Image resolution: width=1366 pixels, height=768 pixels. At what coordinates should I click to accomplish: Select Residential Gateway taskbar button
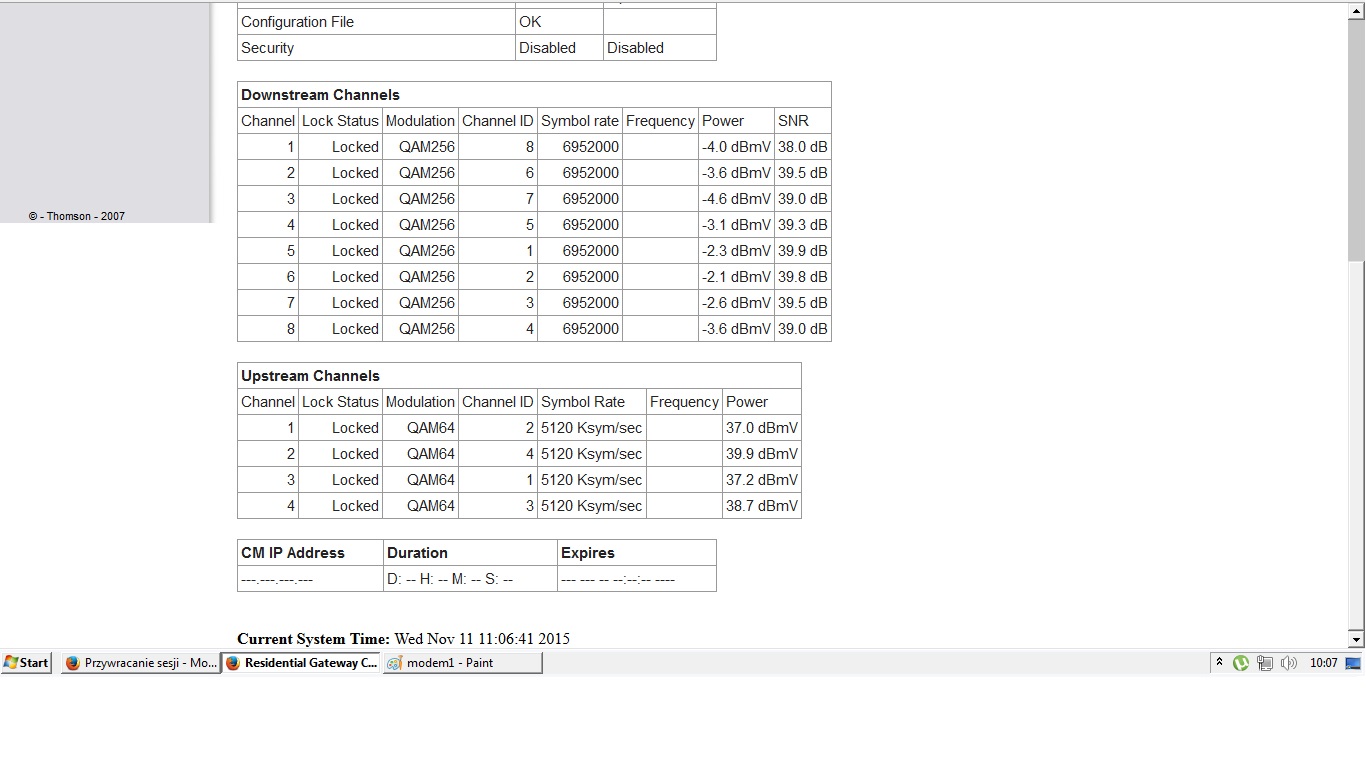click(x=301, y=662)
